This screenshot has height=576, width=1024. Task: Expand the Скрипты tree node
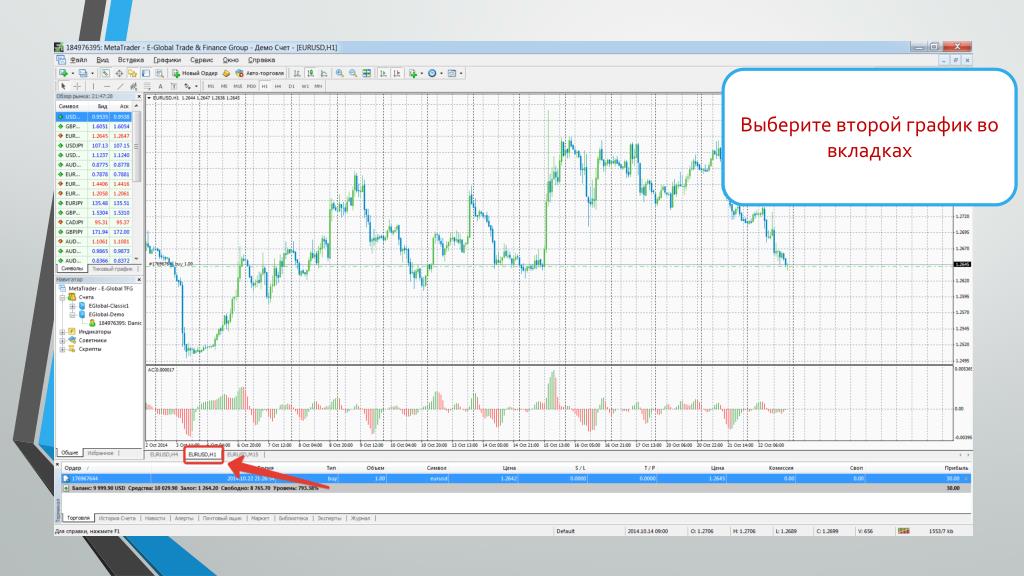click(x=63, y=349)
